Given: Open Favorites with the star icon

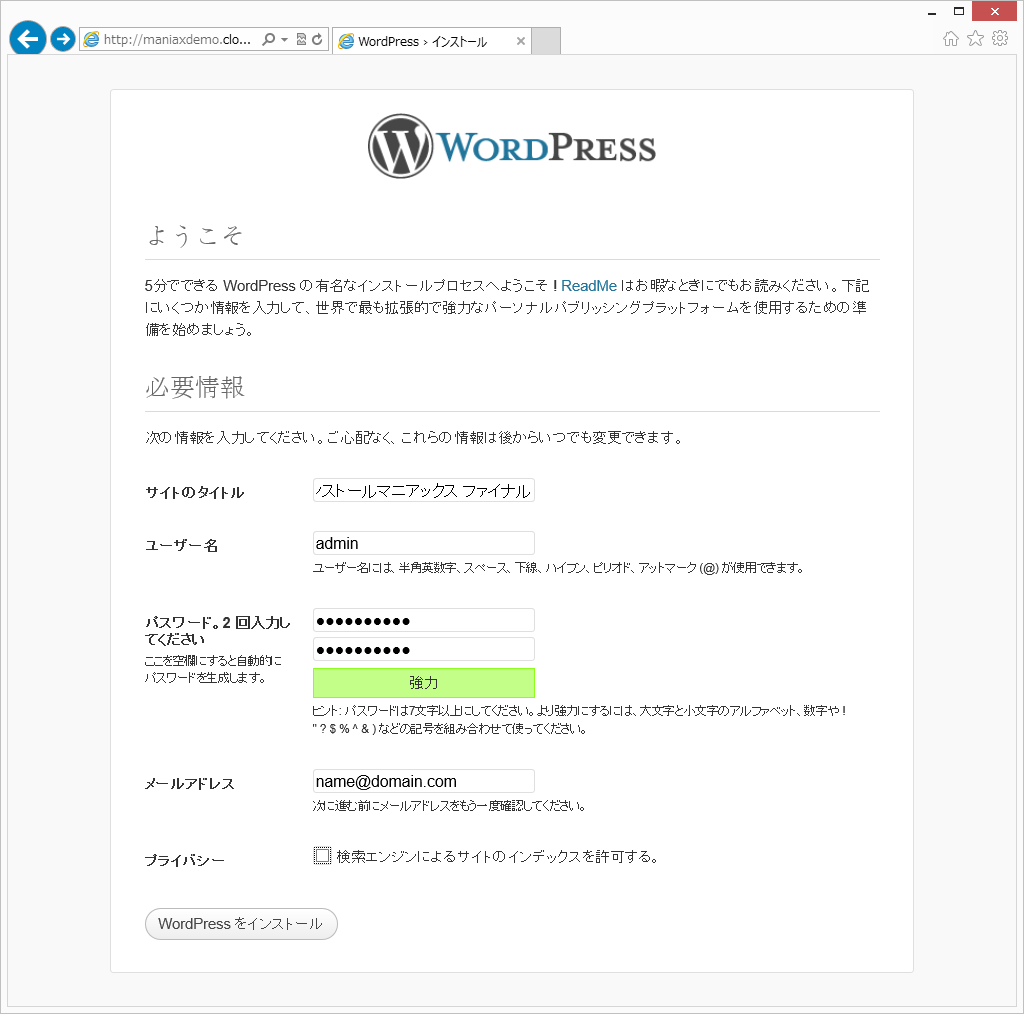Looking at the screenshot, I should pos(975,39).
